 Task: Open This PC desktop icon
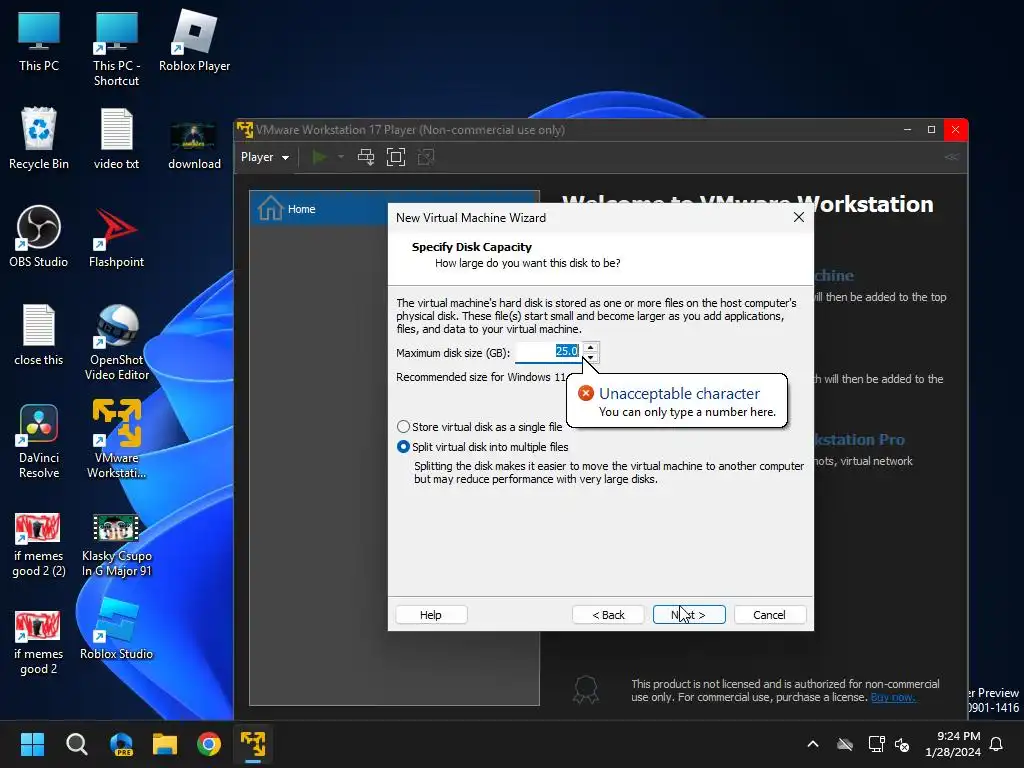39,40
